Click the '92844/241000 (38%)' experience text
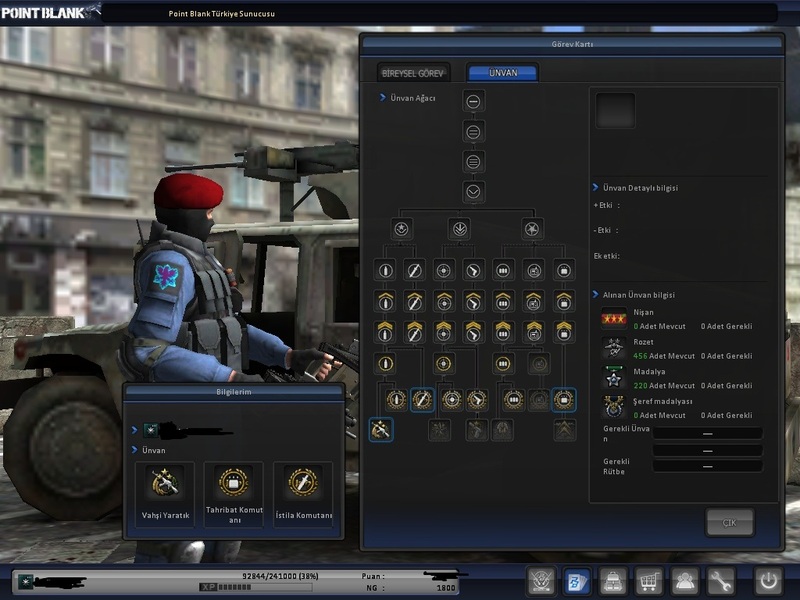The height and width of the screenshot is (600, 800). click(280, 576)
